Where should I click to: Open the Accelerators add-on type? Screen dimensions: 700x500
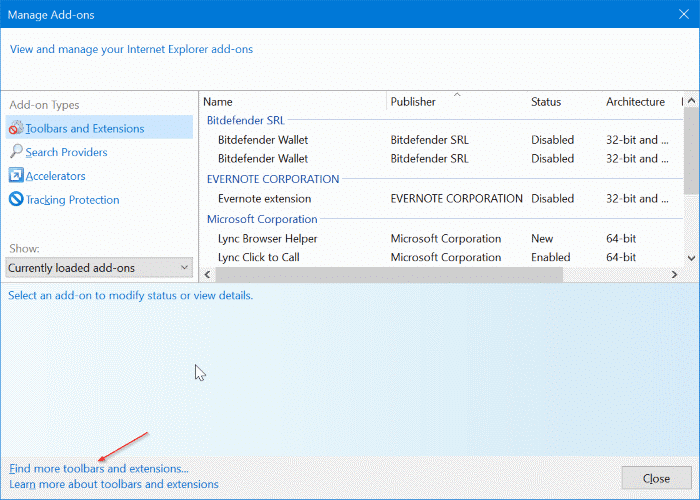tap(55, 176)
